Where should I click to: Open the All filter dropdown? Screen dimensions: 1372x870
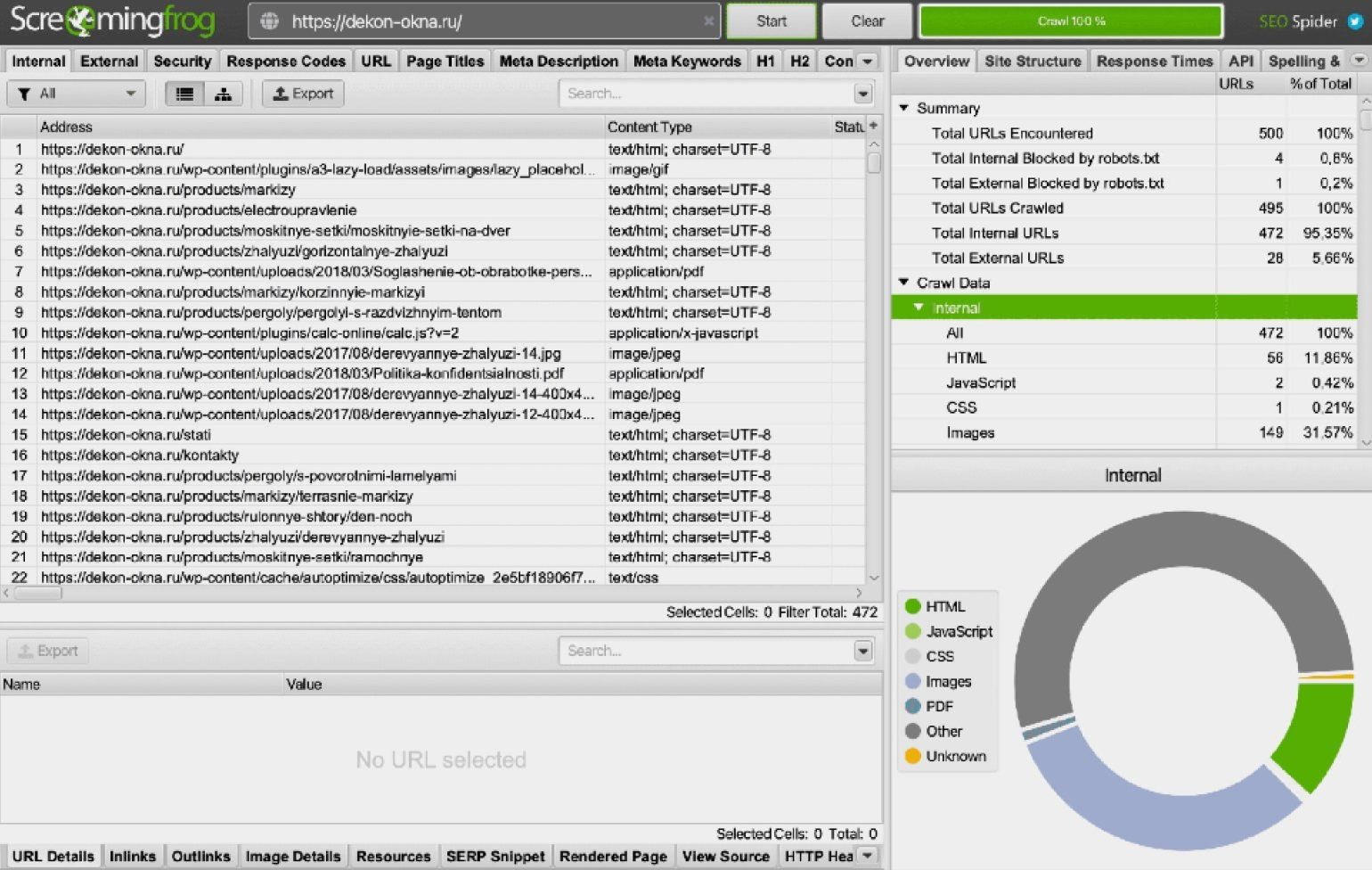point(77,94)
